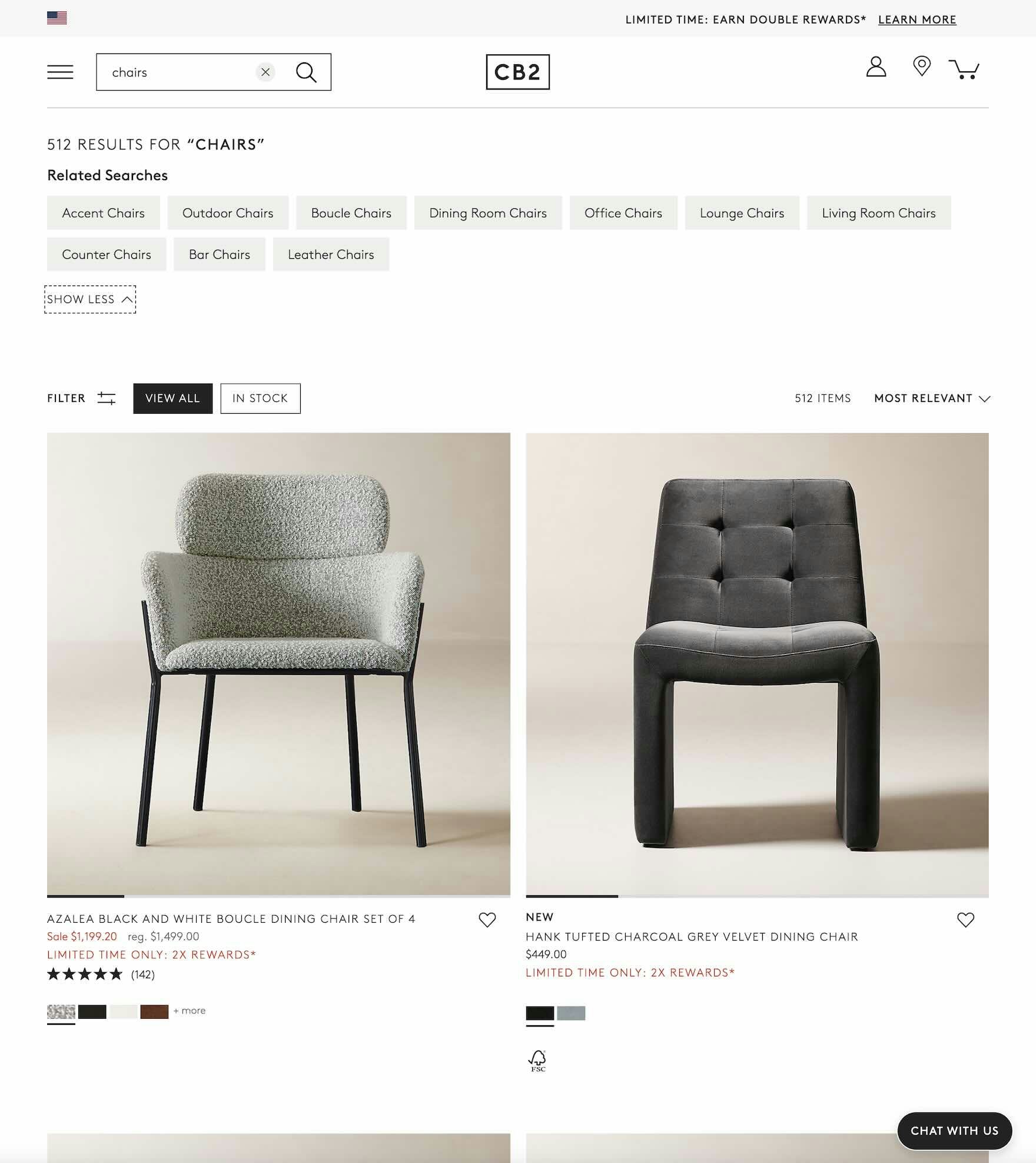The image size is (1036, 1163).
Task: Toggle the In Stock filter button
Action: 260,398
